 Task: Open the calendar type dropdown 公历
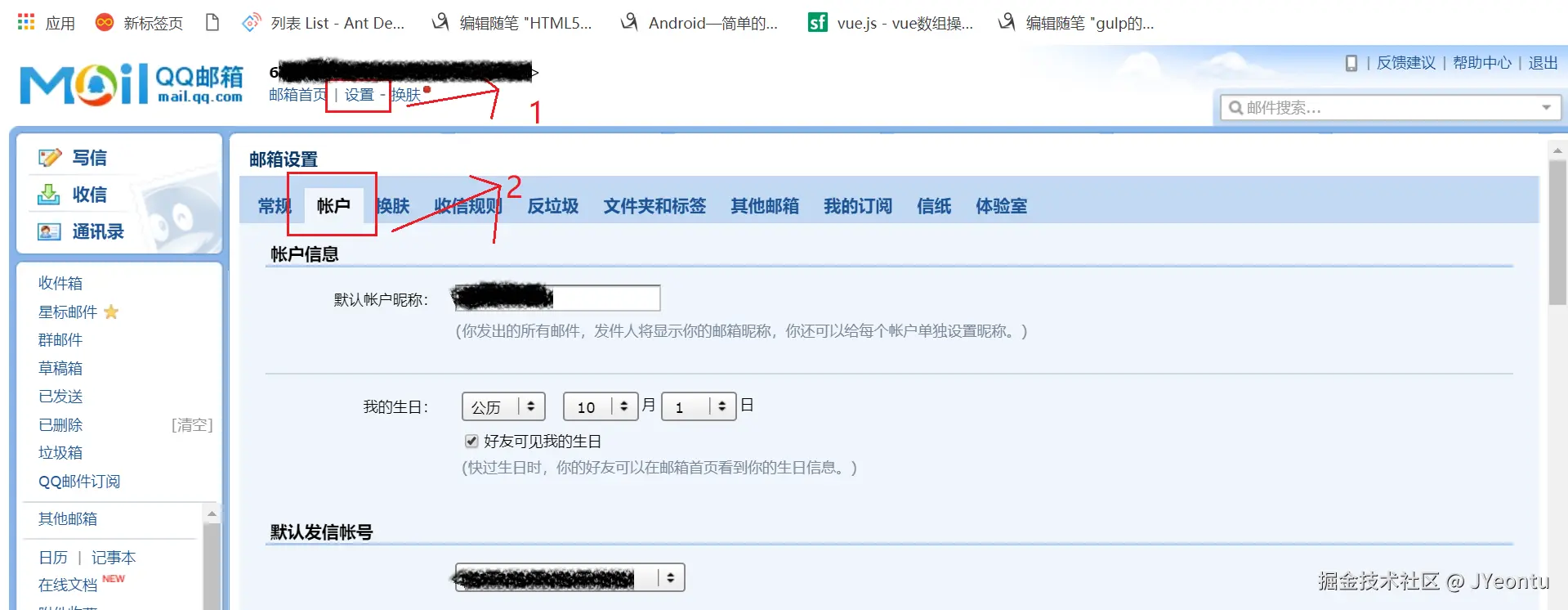(503, 406)
